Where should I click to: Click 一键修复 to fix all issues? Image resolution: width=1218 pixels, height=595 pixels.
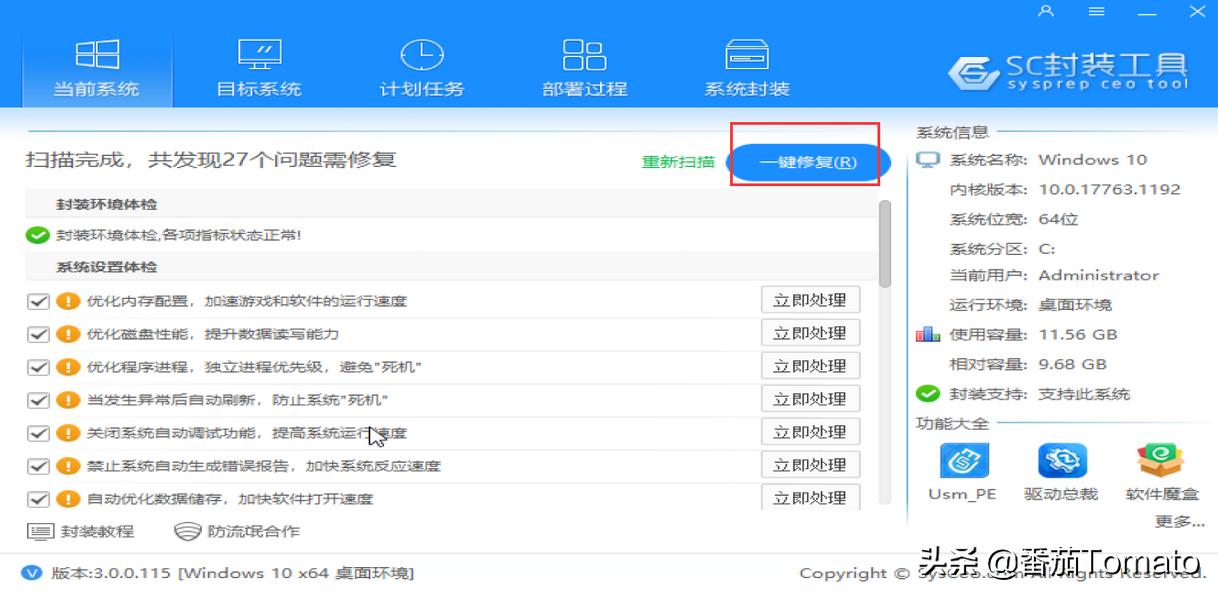(x=807, y=162)
